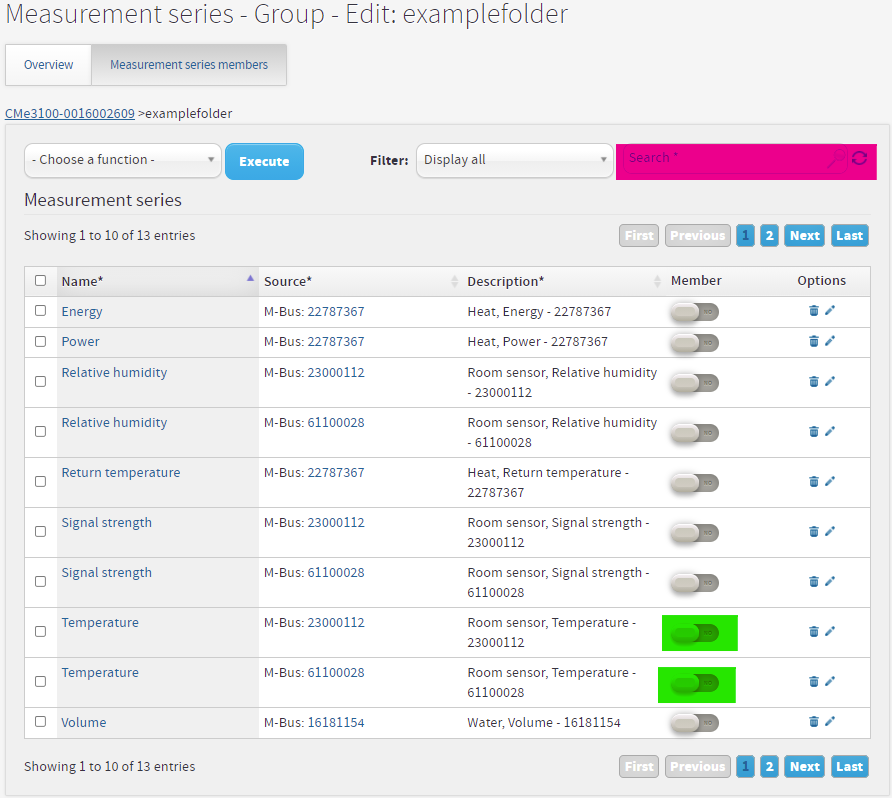Click First in top pagination
Screen dimensions: 892x798
(x=639, y=235)
